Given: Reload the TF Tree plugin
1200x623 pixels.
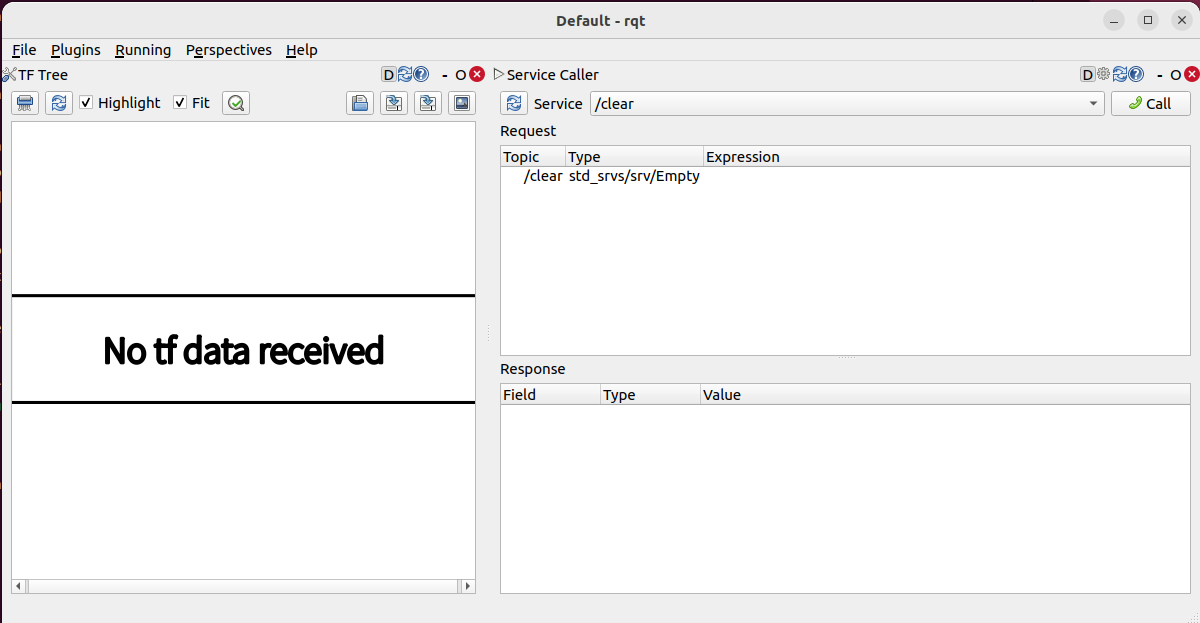Looking at the screenshot, I should coord(405,74).
